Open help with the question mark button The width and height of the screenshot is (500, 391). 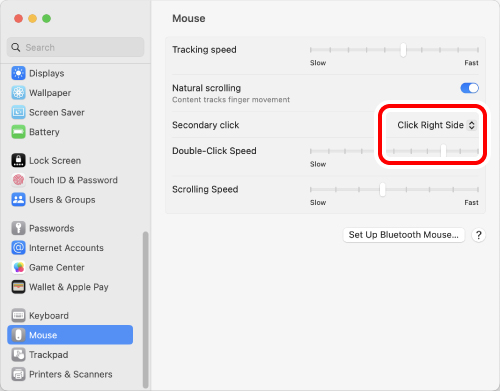pyautogui.click(x=478, y=235)
